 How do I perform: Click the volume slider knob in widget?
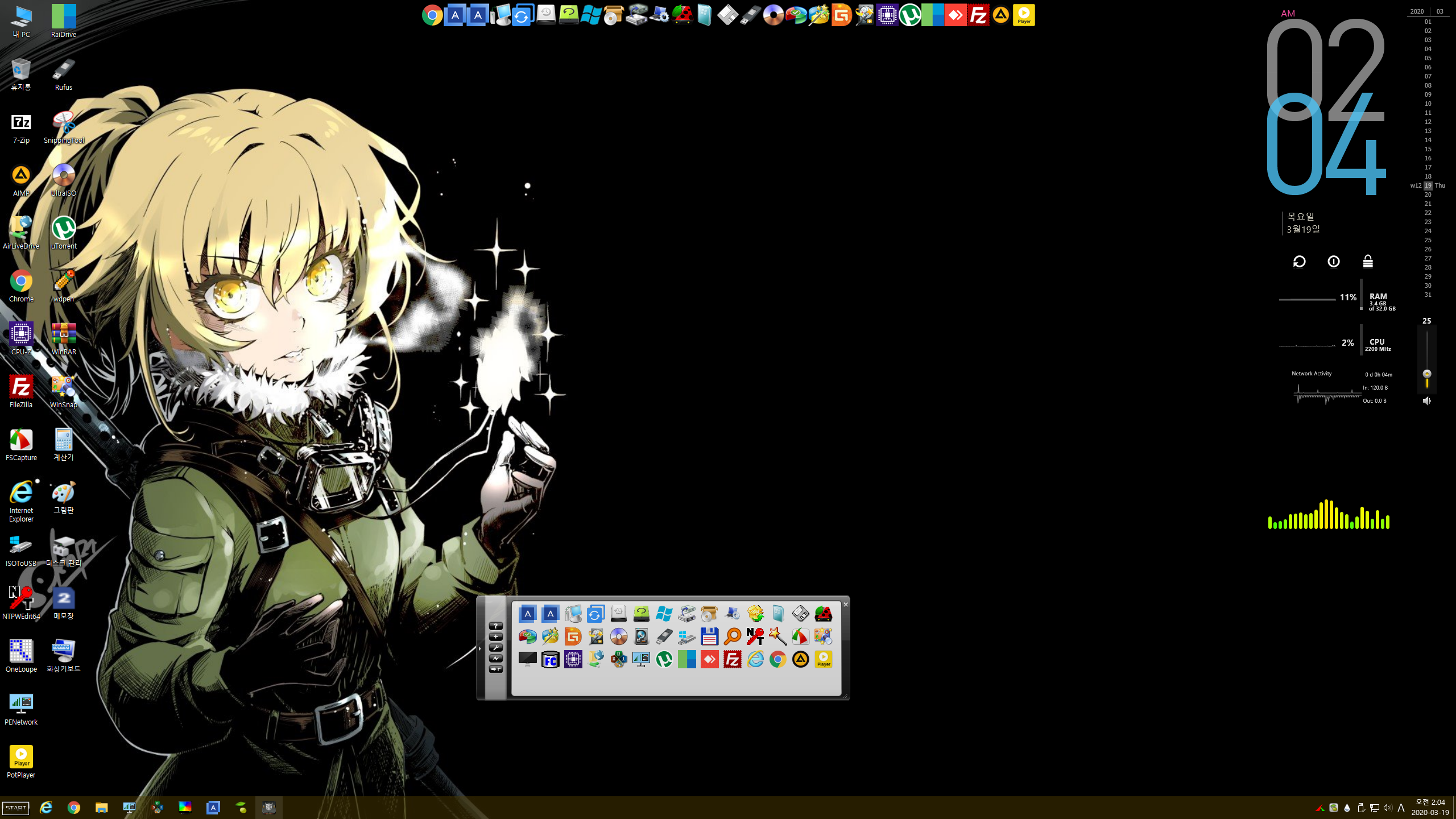click(1427, 374)
